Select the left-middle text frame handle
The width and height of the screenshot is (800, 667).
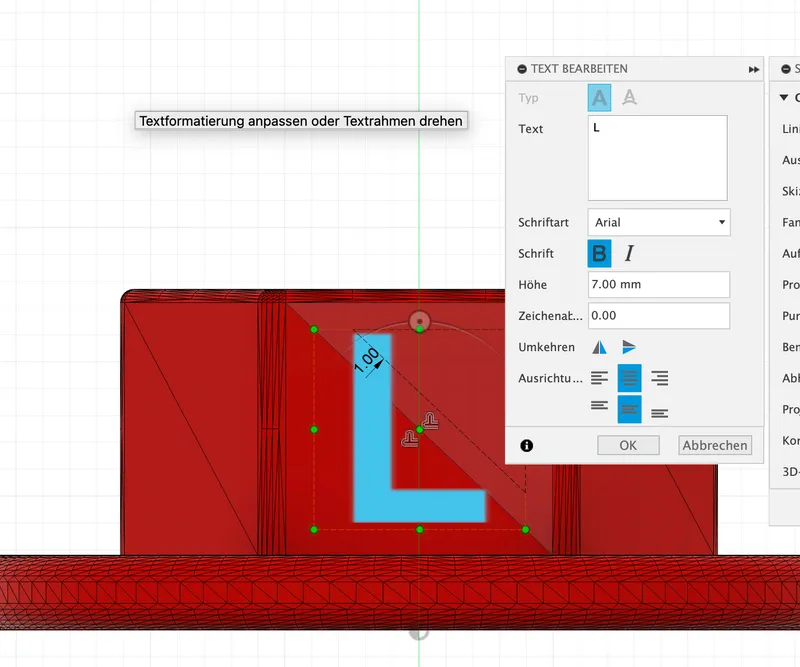click(314, 430)
